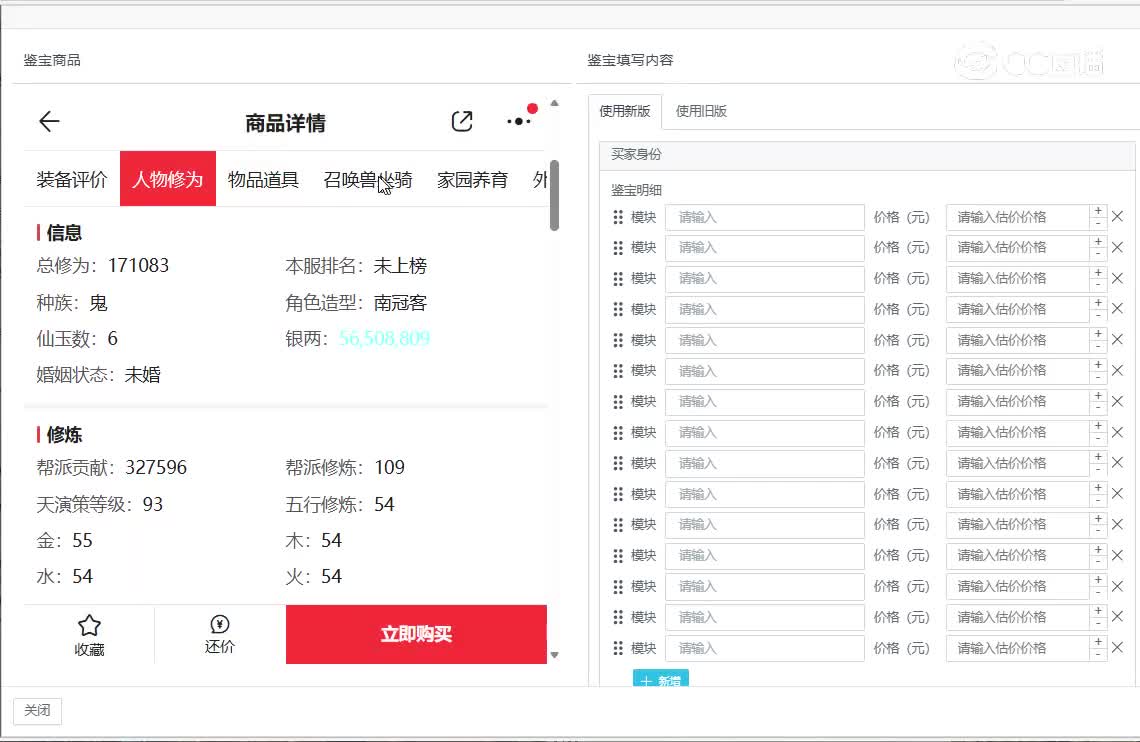Decrease price in first row with minus stepper
Viewport: 1140px width, 742px height.
[1098, 224]
